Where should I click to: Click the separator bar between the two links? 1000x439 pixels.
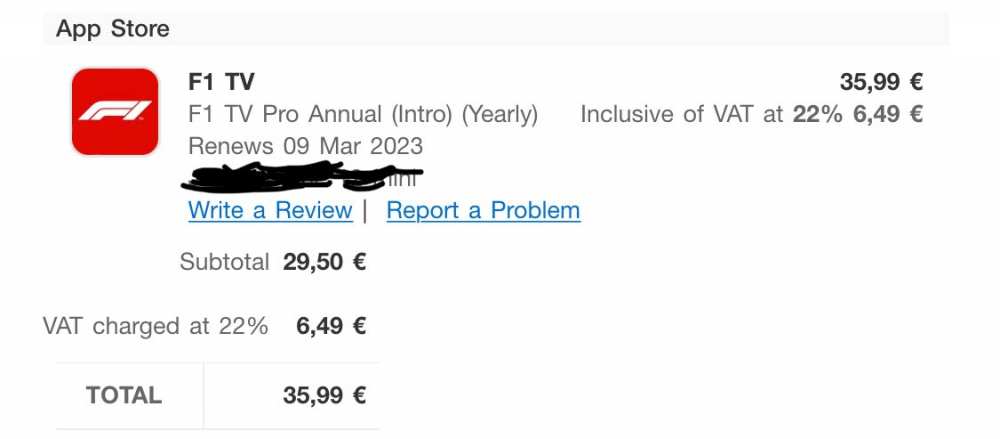[x=366, y=210]
